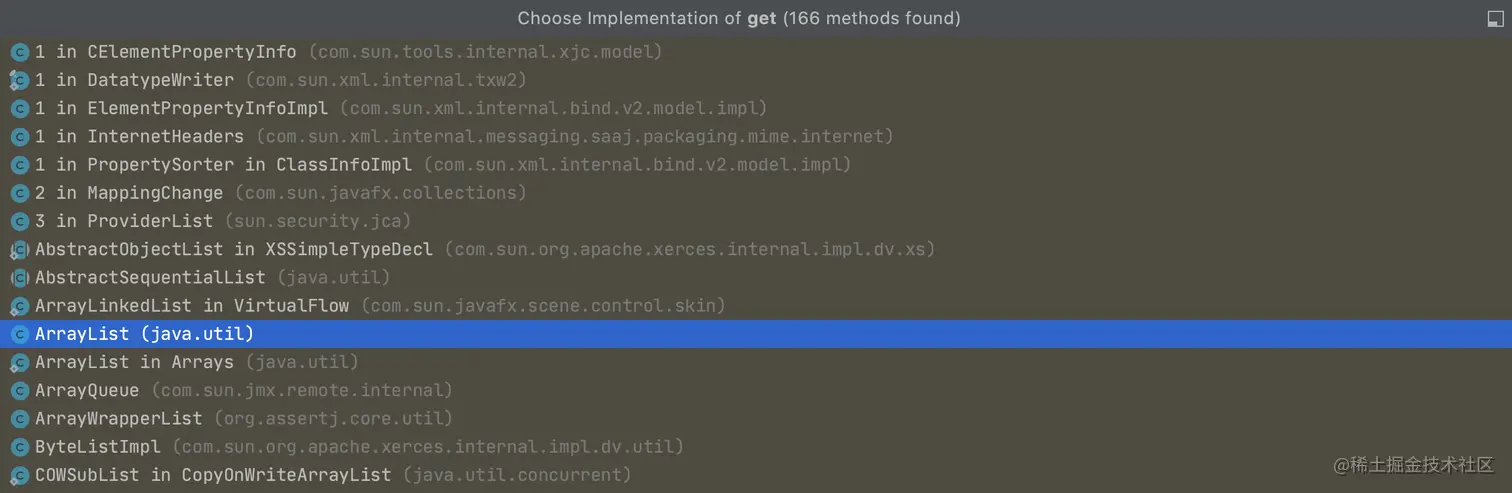1512x493 pixels.
Task: Click the class icon beside ByteListImpl
Action: pyautogui.click(x=19, y=446)
